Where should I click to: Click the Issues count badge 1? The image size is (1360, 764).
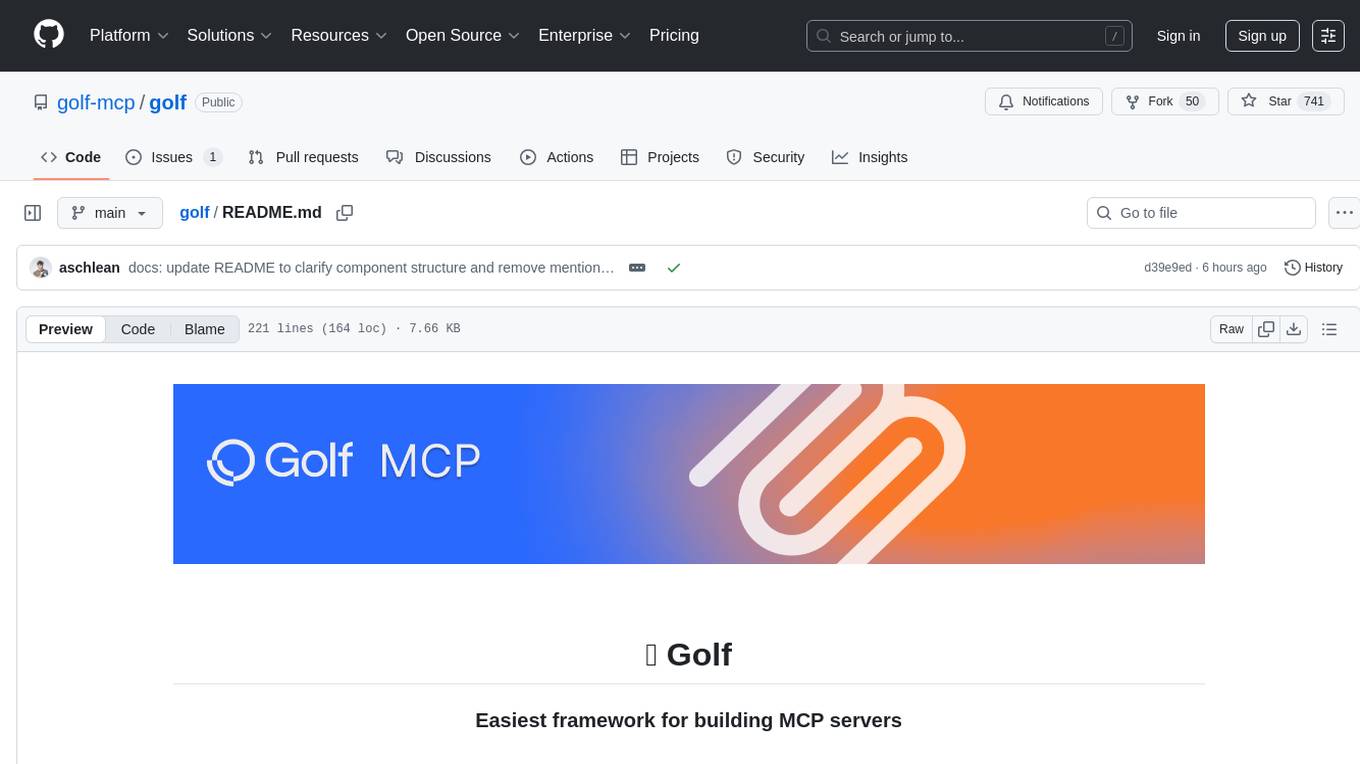pos(212,157)
